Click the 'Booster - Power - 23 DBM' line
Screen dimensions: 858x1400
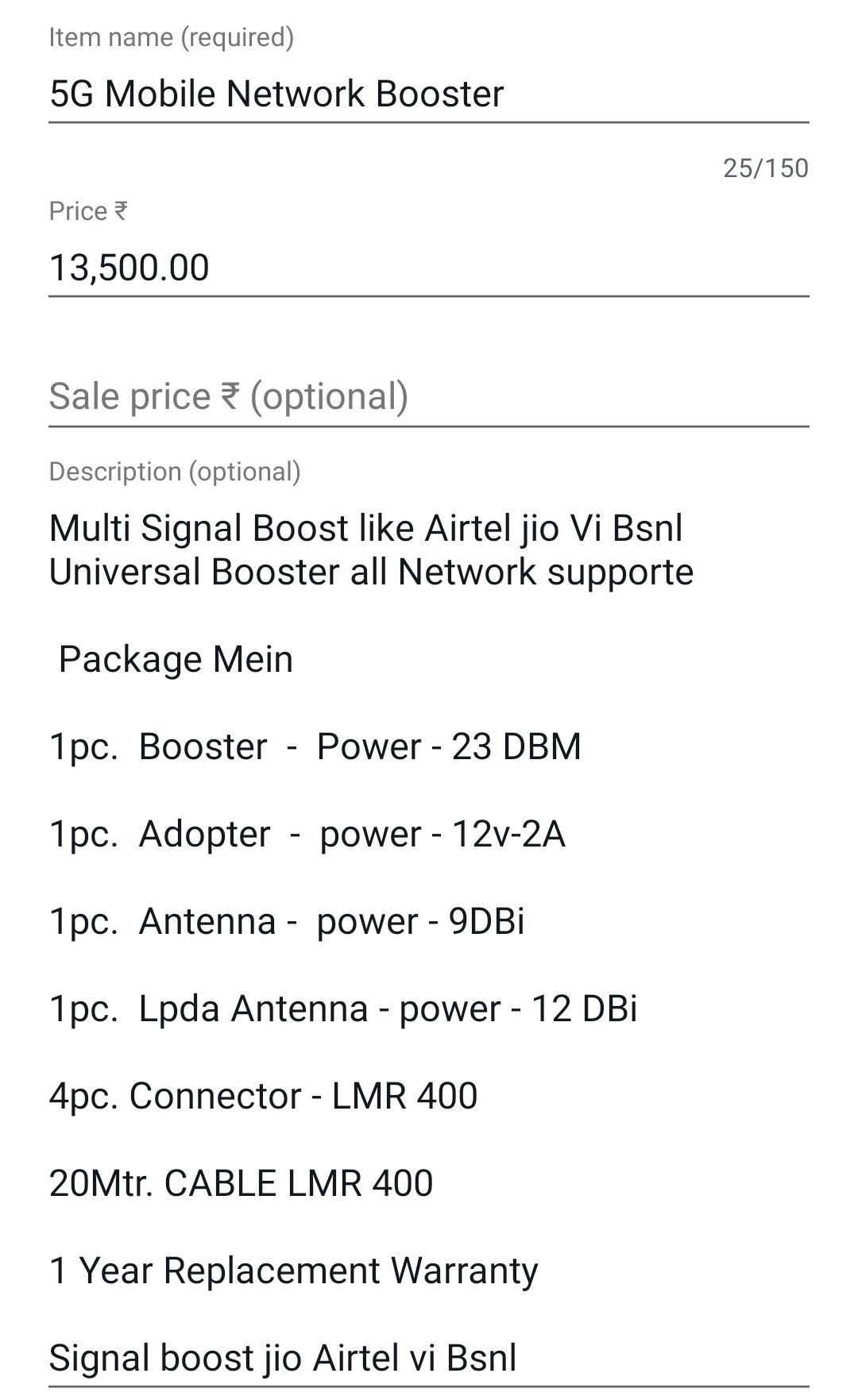[x=315, y=747]
